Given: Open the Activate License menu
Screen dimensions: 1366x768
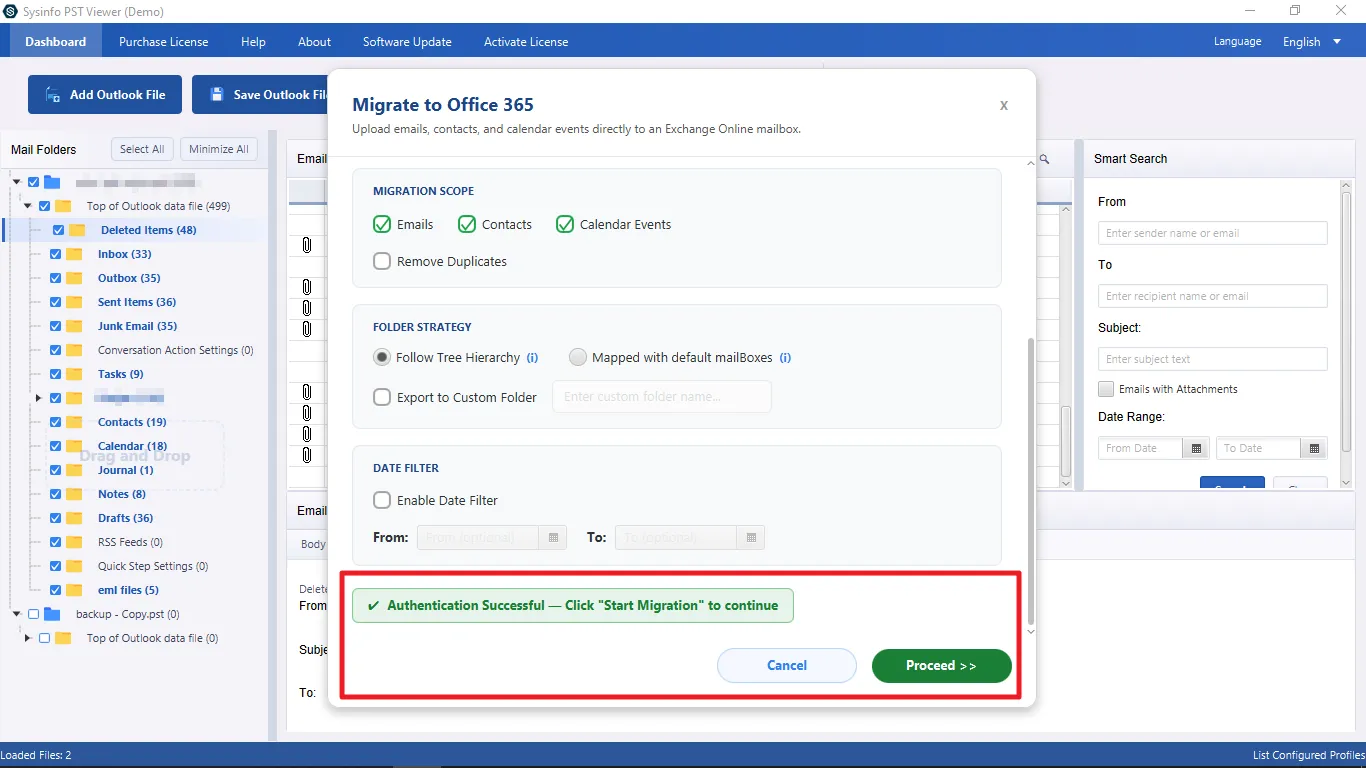Looking at the screenshot, I should pos(526,42).
